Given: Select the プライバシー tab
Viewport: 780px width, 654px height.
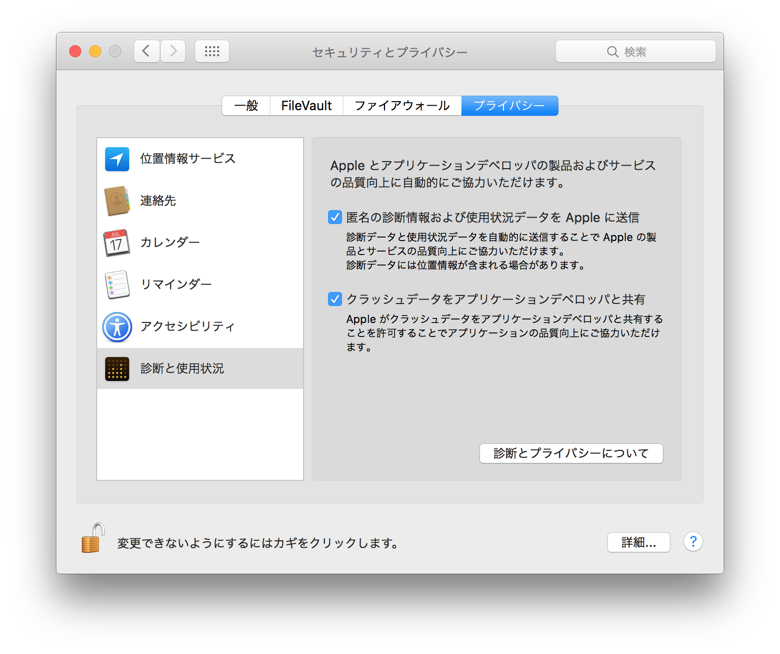Looking at the screenshot, I should pos(509,105).
